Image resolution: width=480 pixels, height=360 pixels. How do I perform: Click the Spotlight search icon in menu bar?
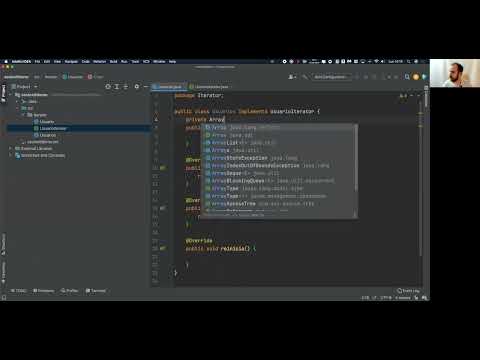[x=408, y=62]
